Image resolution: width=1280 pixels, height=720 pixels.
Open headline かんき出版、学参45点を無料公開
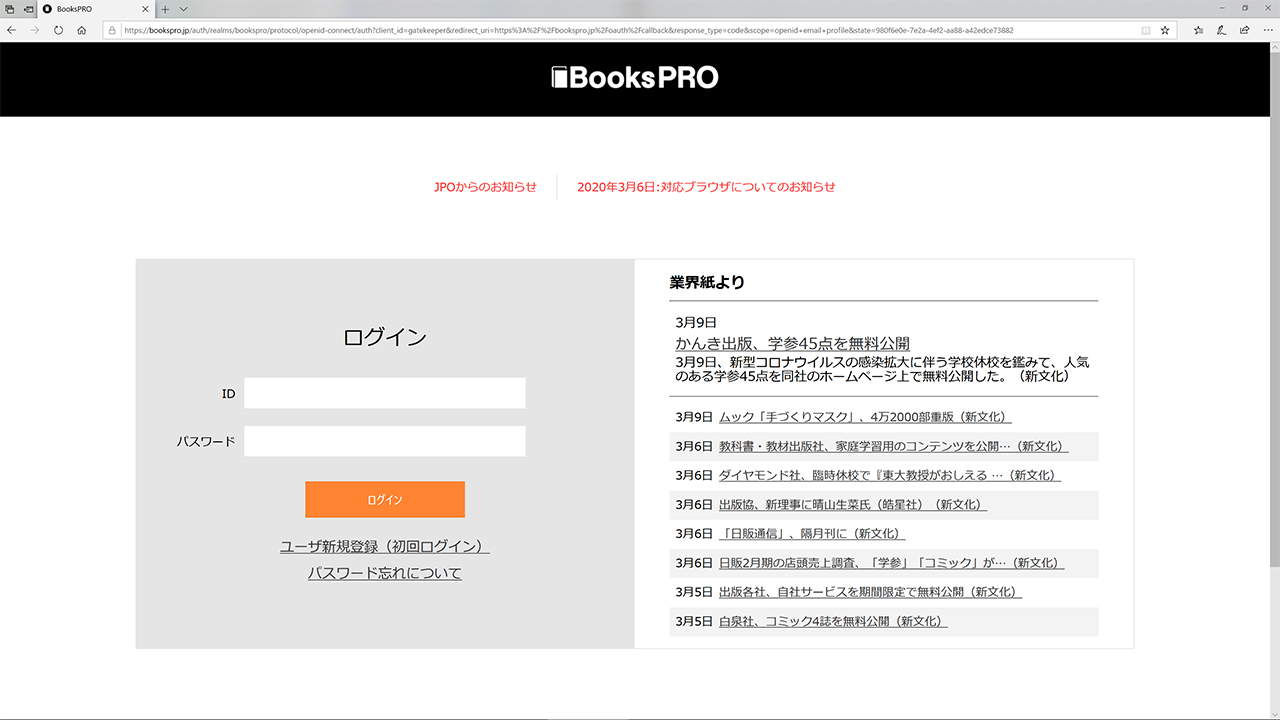pos(792,344)
